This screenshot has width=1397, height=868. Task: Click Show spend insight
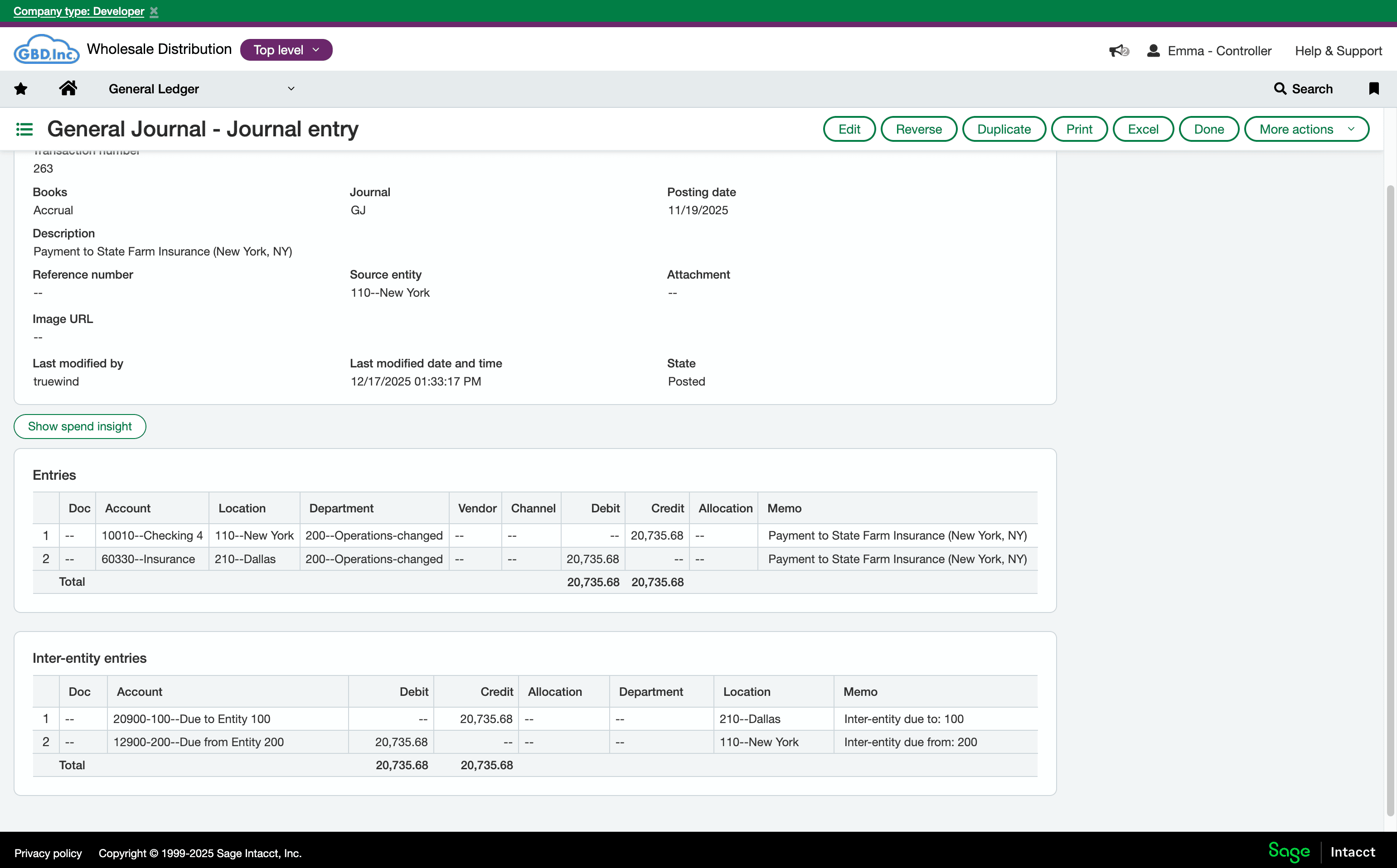click(x=79, y=426)
